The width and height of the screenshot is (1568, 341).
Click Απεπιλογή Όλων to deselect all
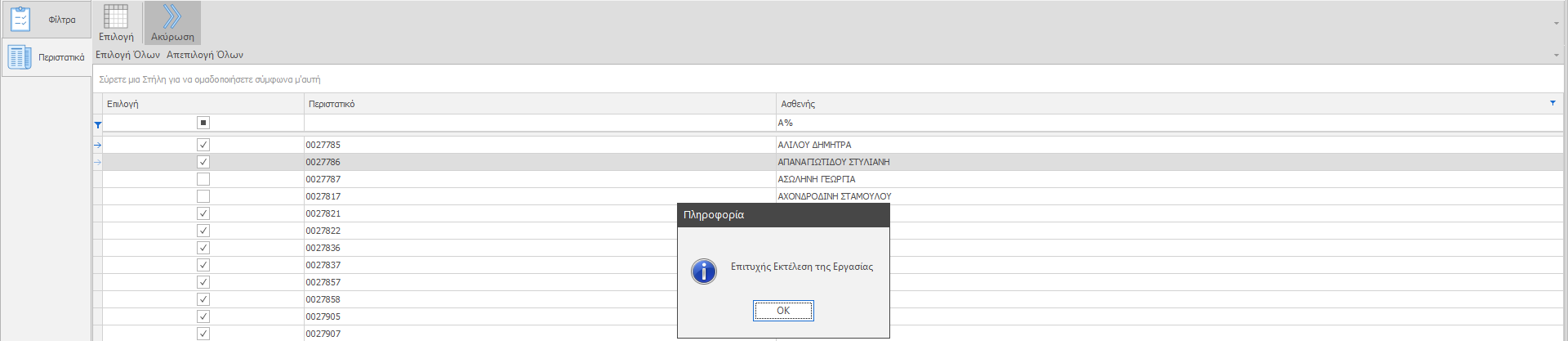pyautogui.click(x=205, y=55)
